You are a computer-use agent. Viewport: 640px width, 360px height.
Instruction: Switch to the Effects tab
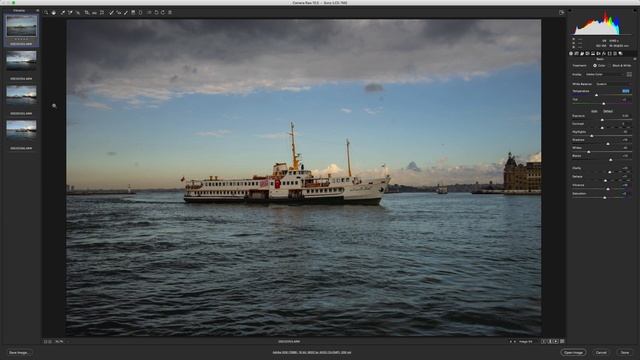(604, 53)
